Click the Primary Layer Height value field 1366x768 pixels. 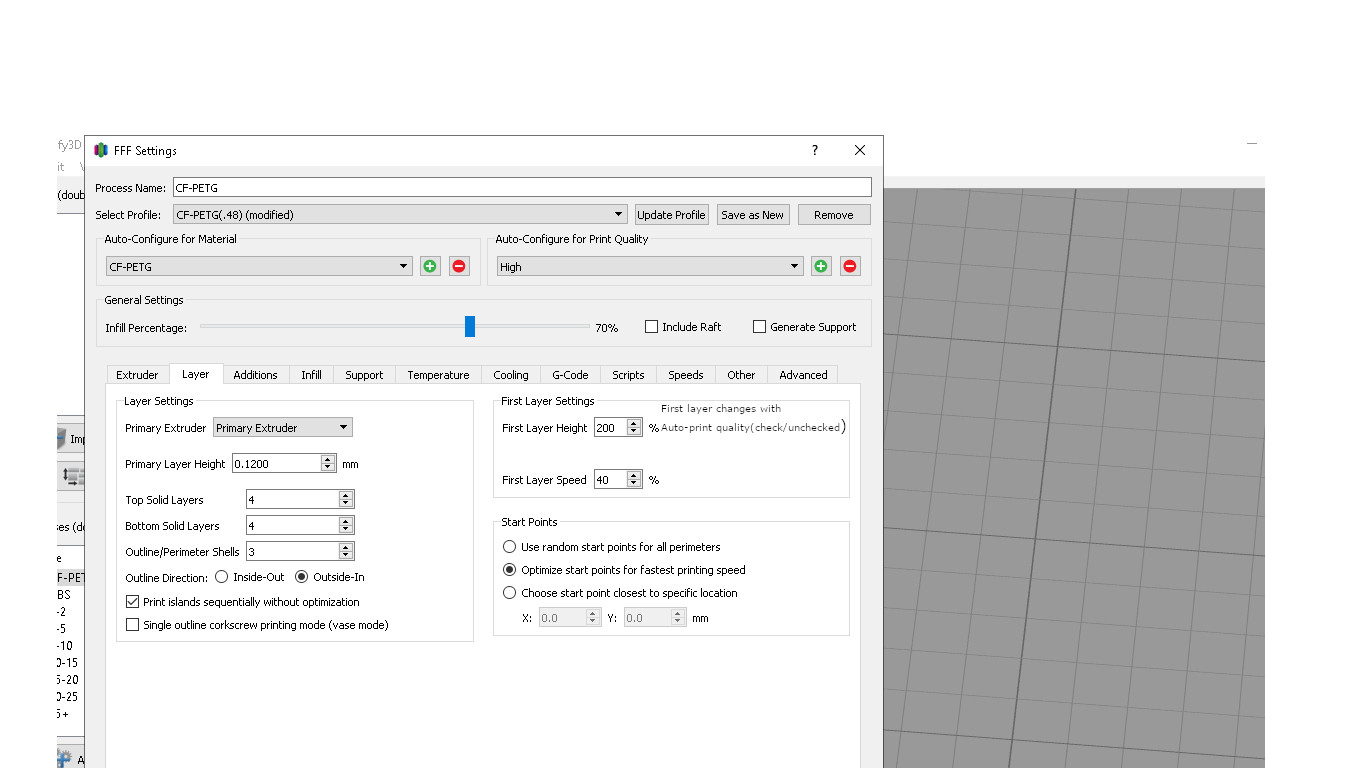pyautogui.click(x=276, y=463)
